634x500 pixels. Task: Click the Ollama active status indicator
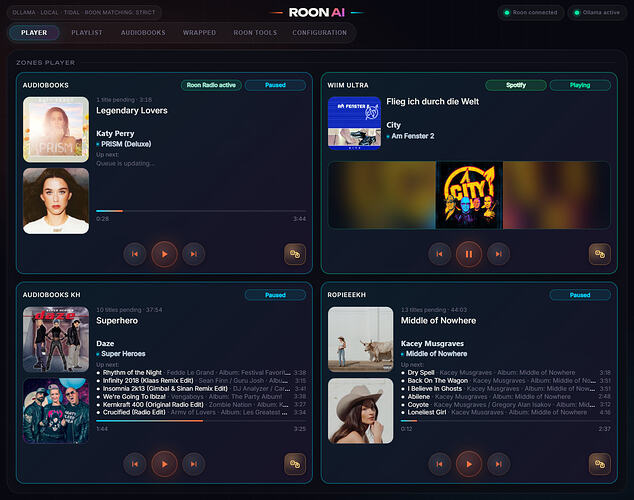(x=597, y=13)
